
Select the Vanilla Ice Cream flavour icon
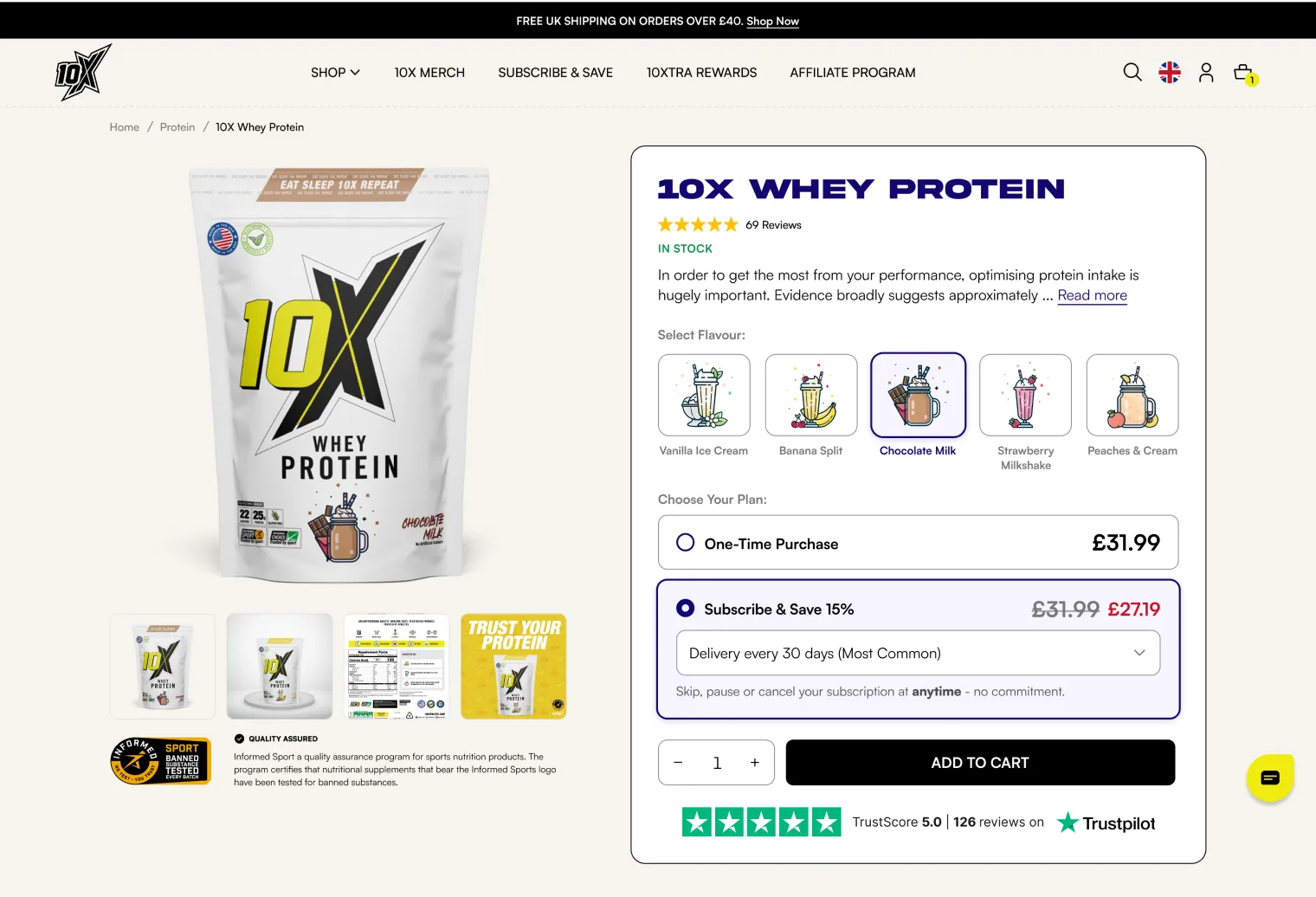[x=704, y=395]
